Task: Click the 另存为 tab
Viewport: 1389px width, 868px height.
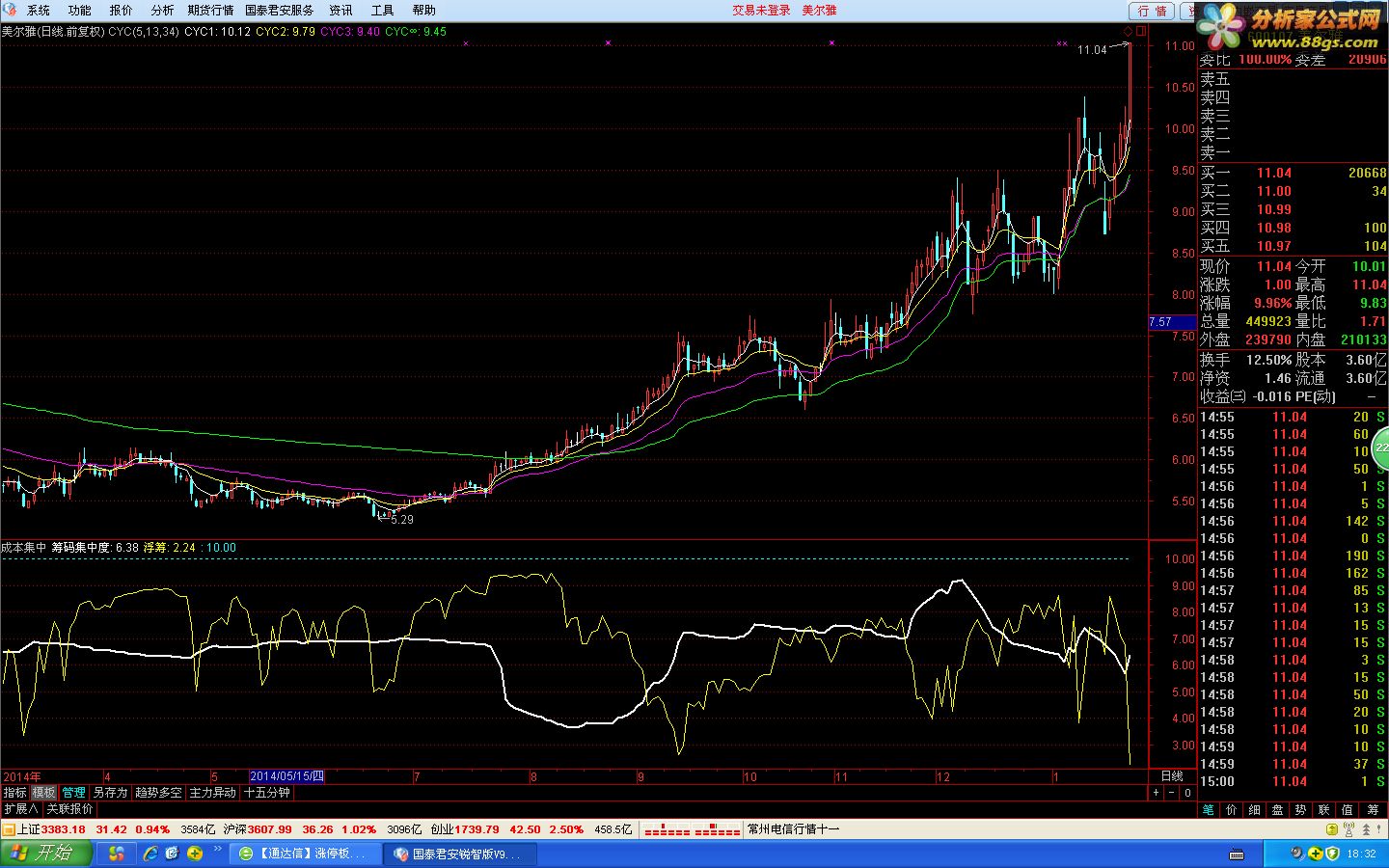Action: (x=110, y=792)
